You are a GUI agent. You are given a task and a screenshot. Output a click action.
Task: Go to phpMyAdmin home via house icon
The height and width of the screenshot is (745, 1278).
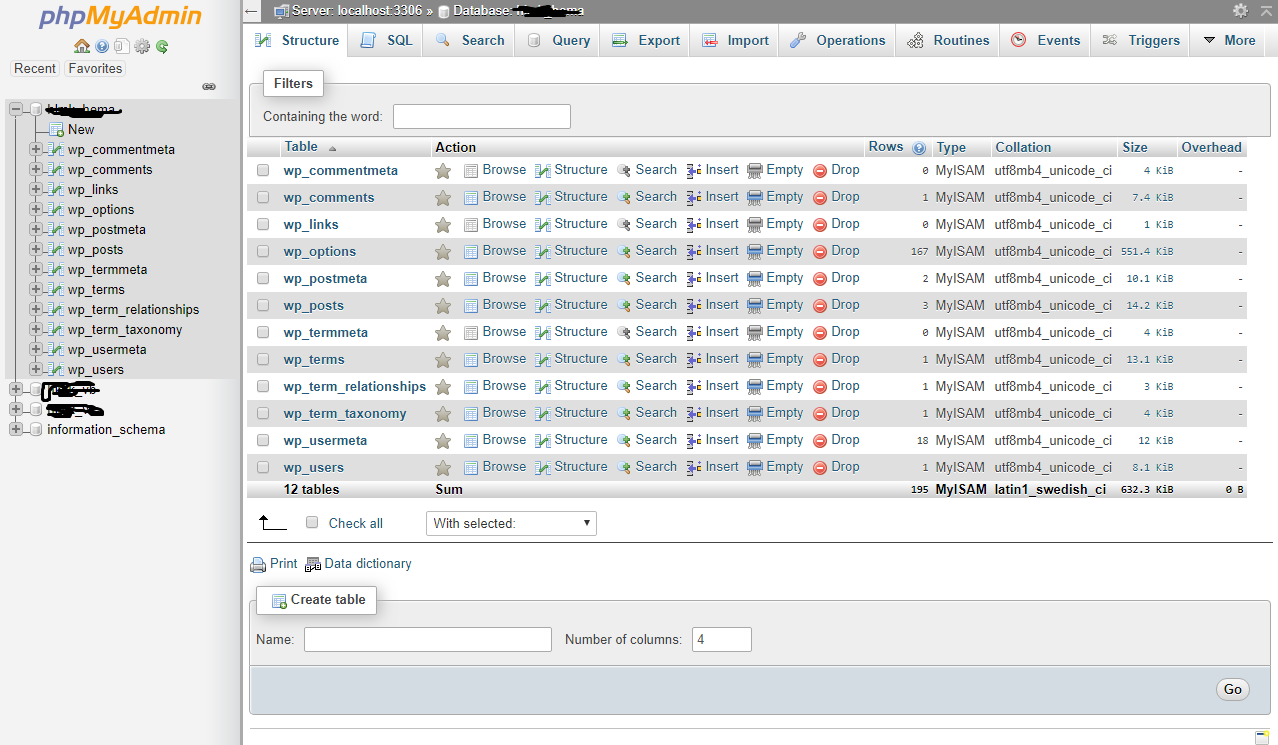pos(82,46)
